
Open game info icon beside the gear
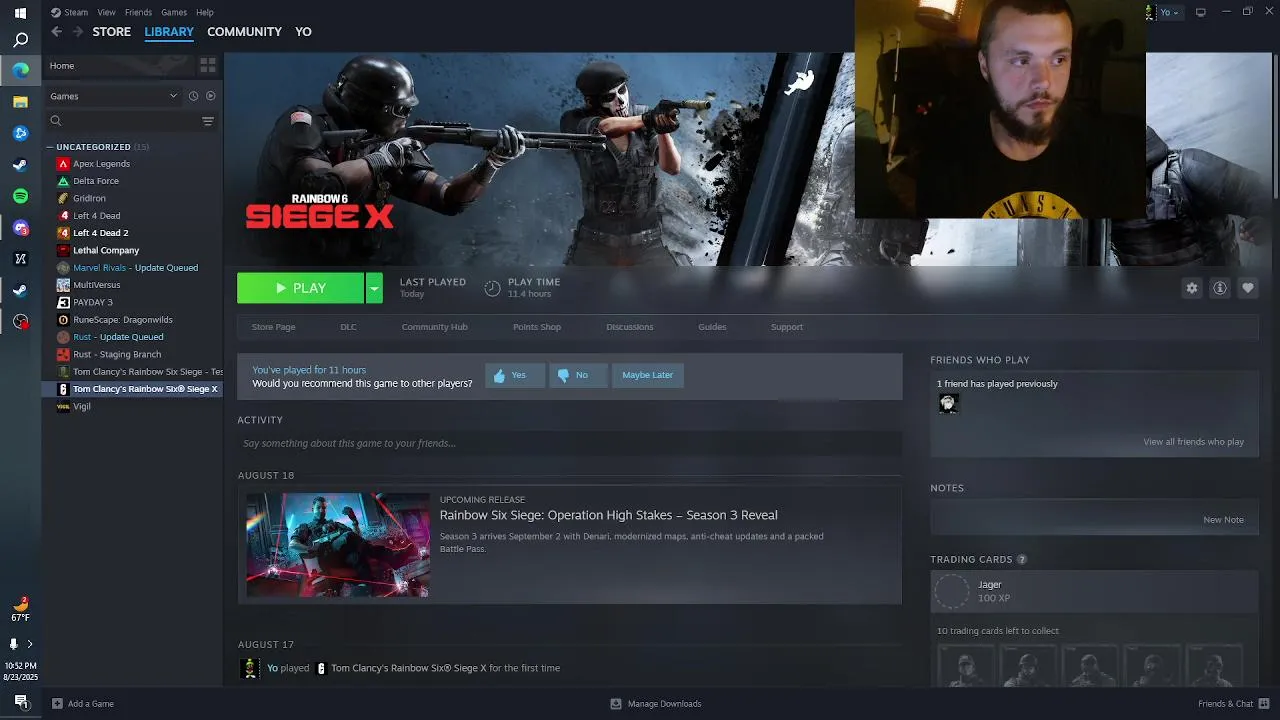coord(1219,288)
